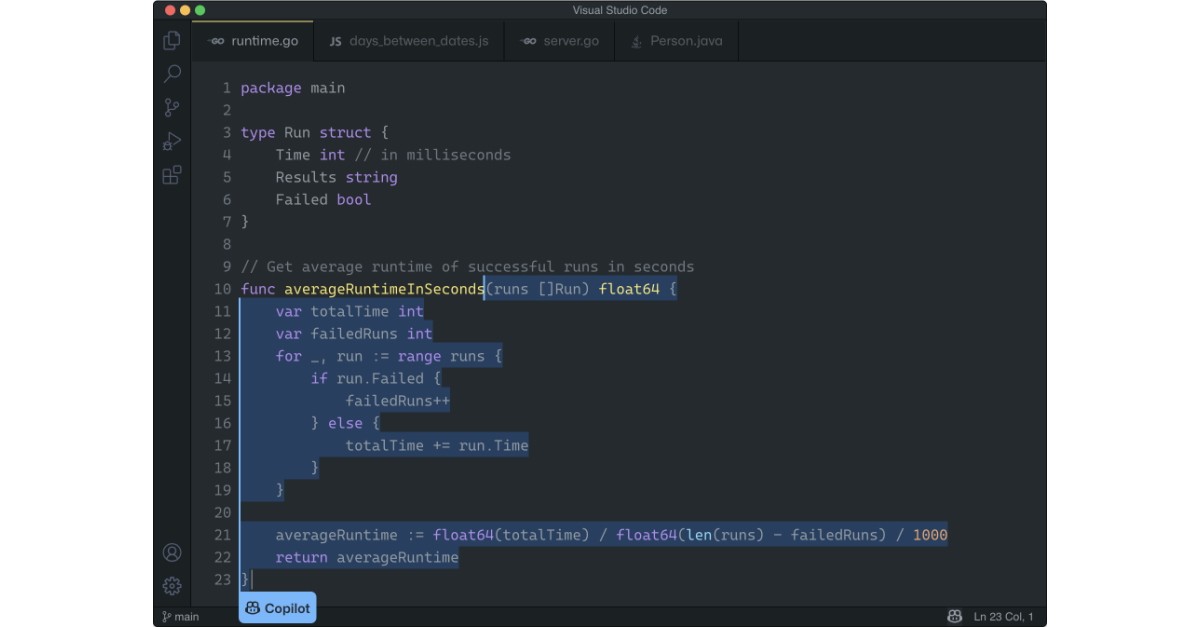Click 'for _, run := range runs {' line
Image resolution: width=1200 pixels, height=627 pixels.
pyautogui.click(x=389, y=356)
